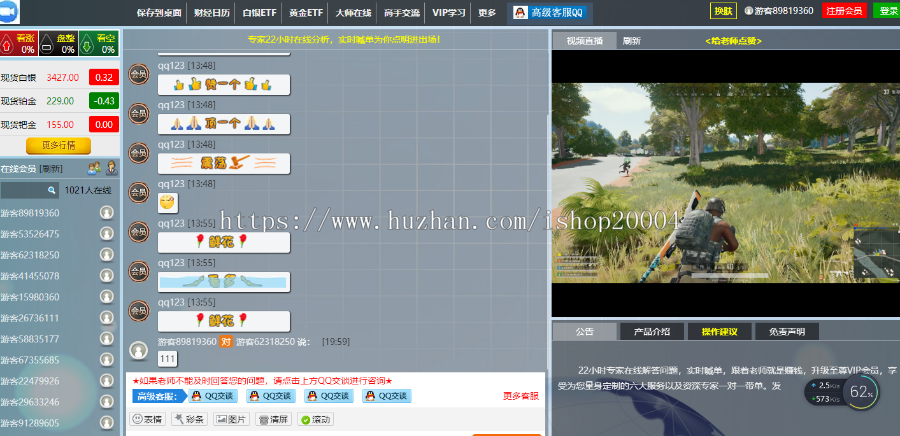Open the 更多 dropdown in top navigation
Screen dimensions: 900x436
[487, 13]
